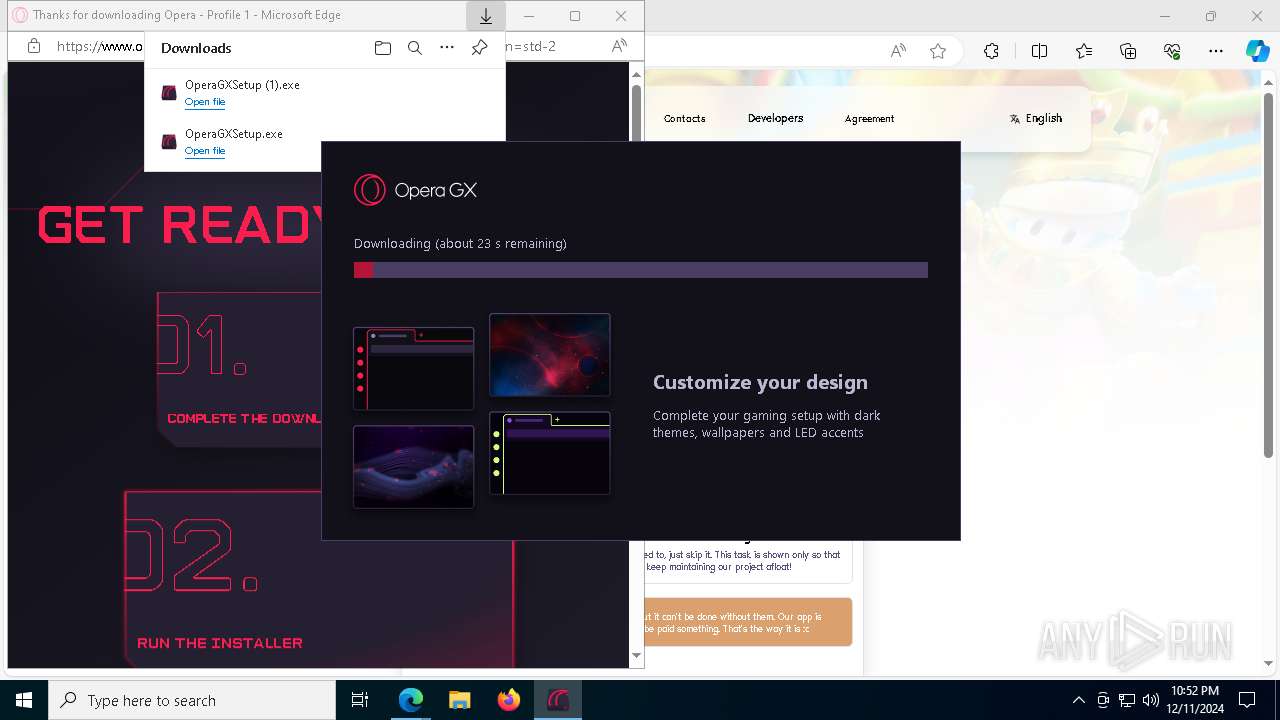Image resolution: width=1280 pixels, height=720 pixels.
Task: Show hidden system tray icons
Action: tap(1078, 700)
